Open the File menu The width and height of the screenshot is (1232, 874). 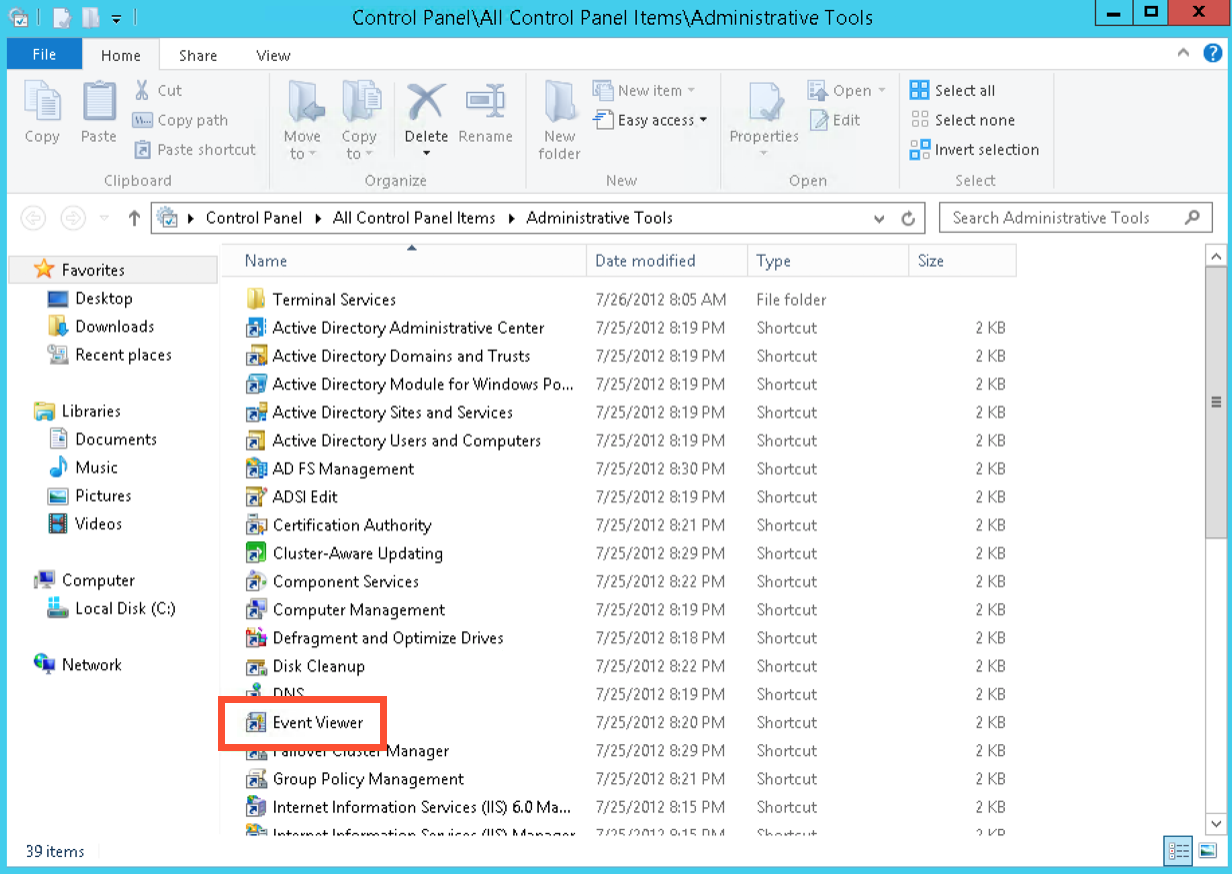tap(44, 55)
